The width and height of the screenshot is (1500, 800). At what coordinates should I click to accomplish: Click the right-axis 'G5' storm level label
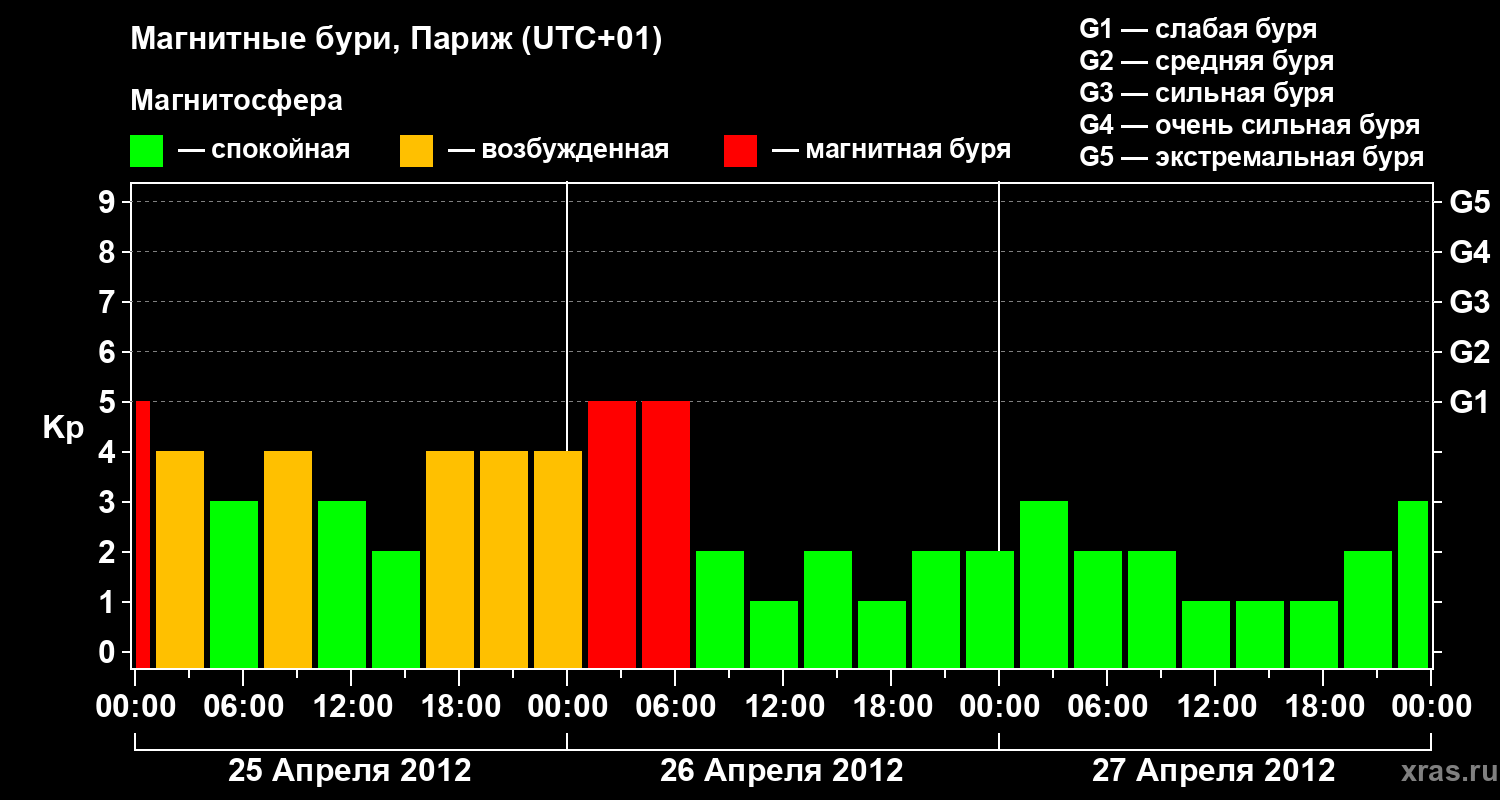pyautogui.click(x=1469, y=202)
